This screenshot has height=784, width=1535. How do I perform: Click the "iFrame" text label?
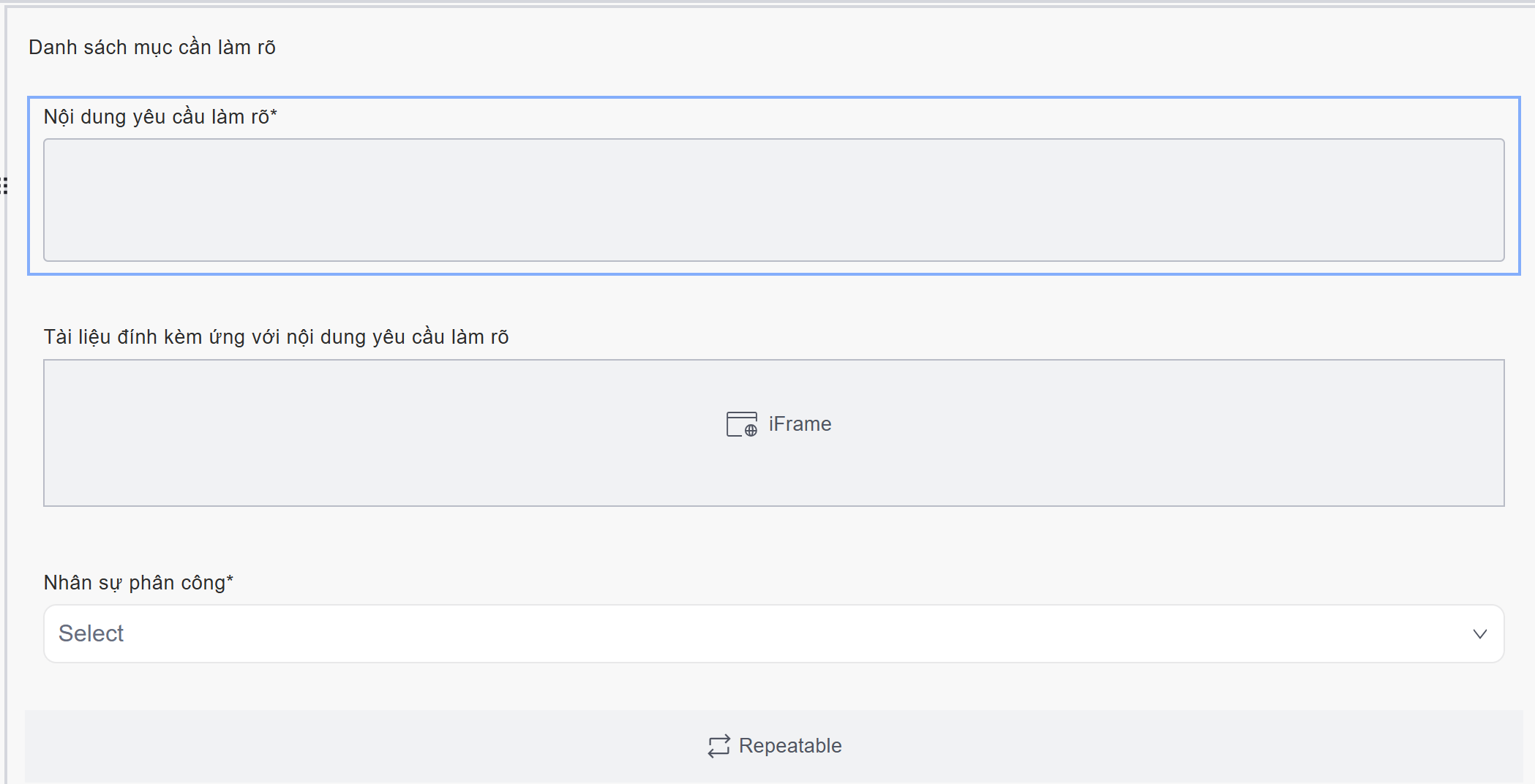(x=800, y=424)
